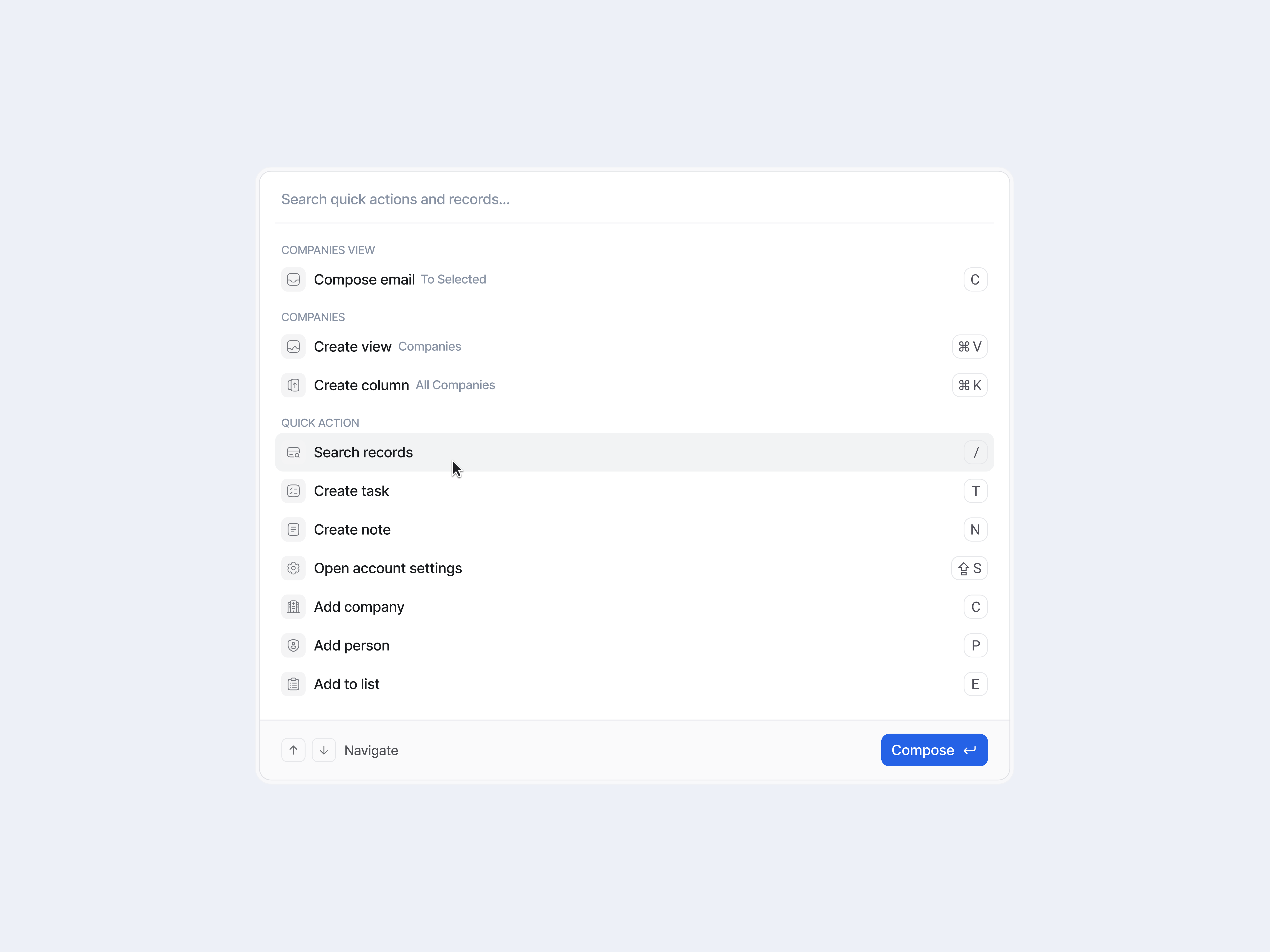Image resolution: width=1270 pixels, height=952 pixels.
Task: Click the Add company building icon
Action: [x=293, y=607]
